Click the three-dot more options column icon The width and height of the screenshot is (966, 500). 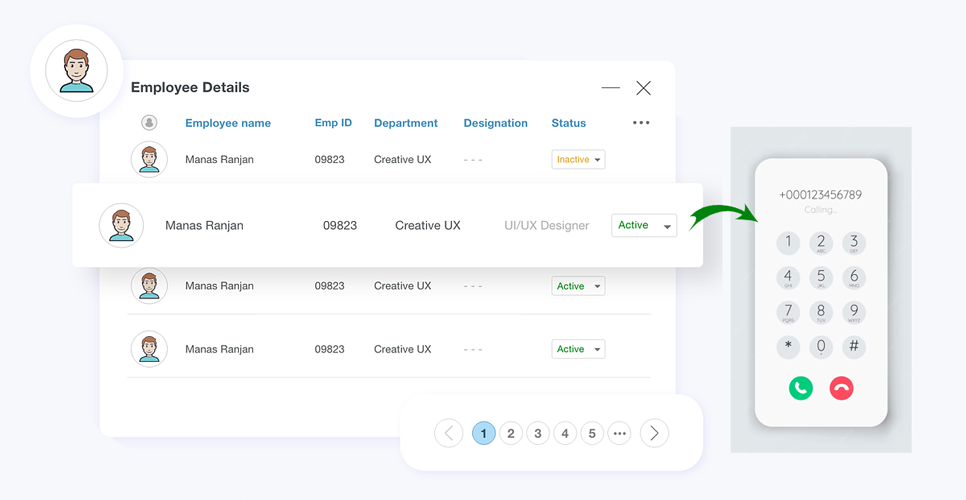point(641,123)
